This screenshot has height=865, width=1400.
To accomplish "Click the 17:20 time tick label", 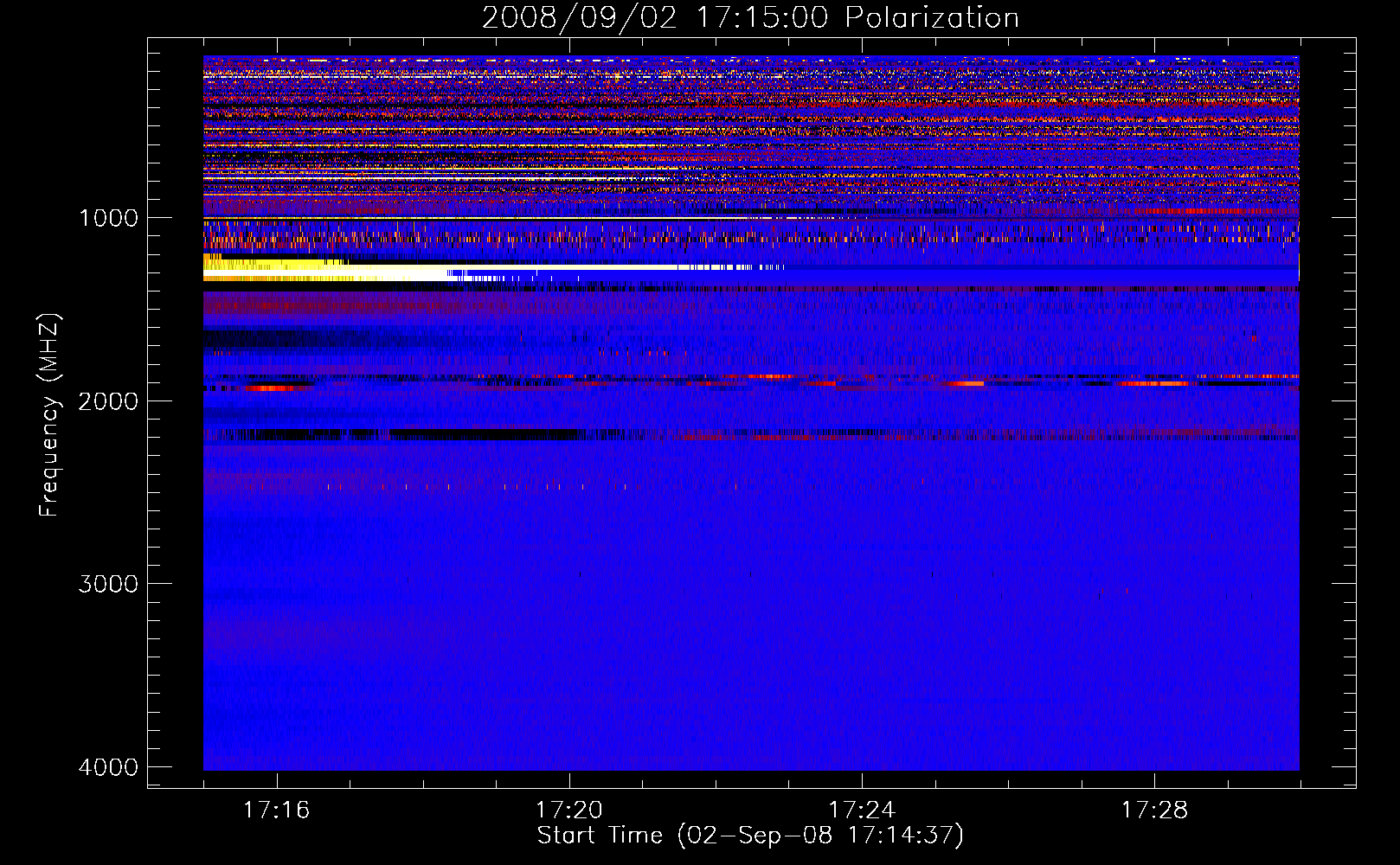I will pyautogui.click(x=569, y=810).
